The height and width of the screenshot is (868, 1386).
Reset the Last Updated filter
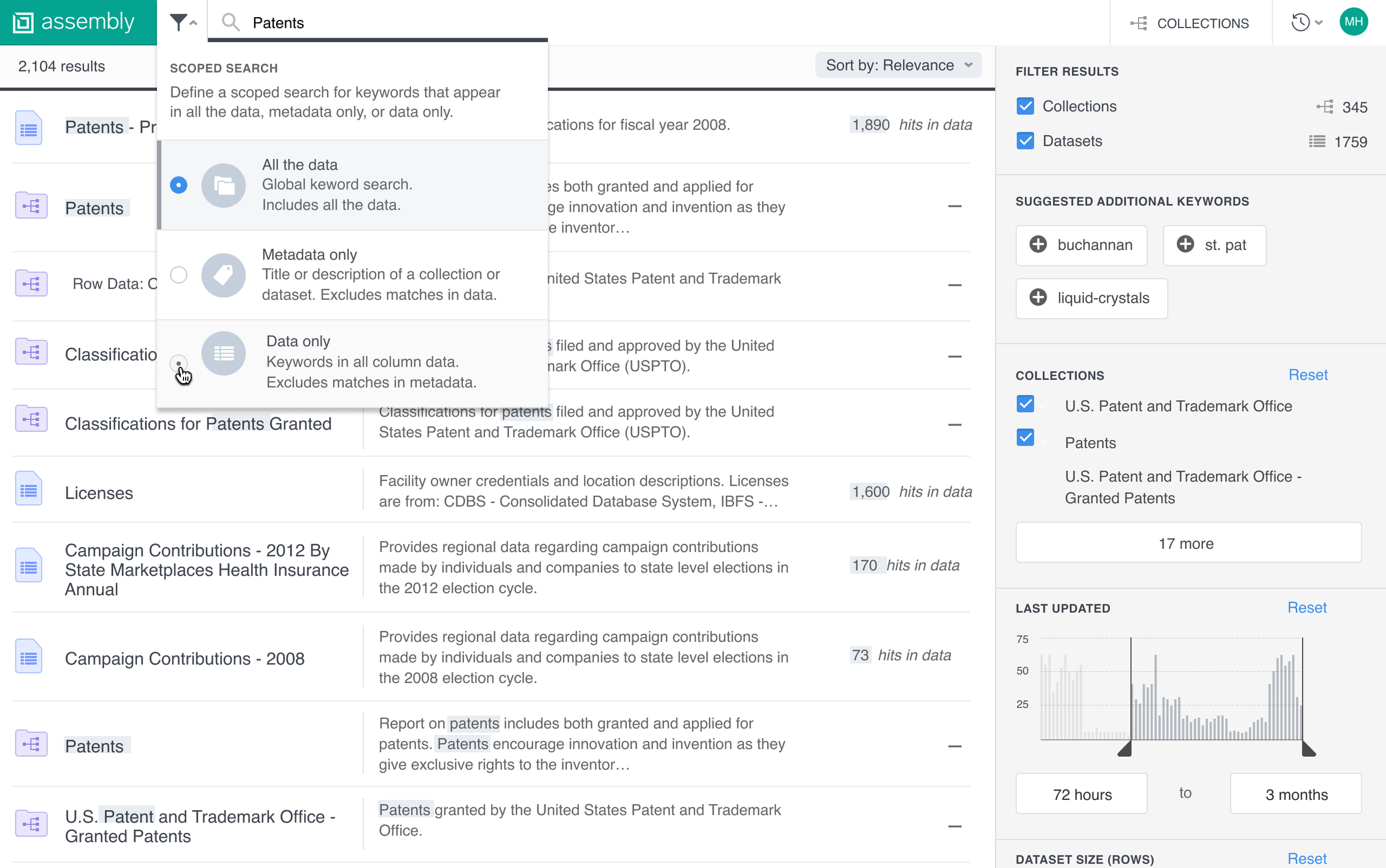pos(1307,608)
